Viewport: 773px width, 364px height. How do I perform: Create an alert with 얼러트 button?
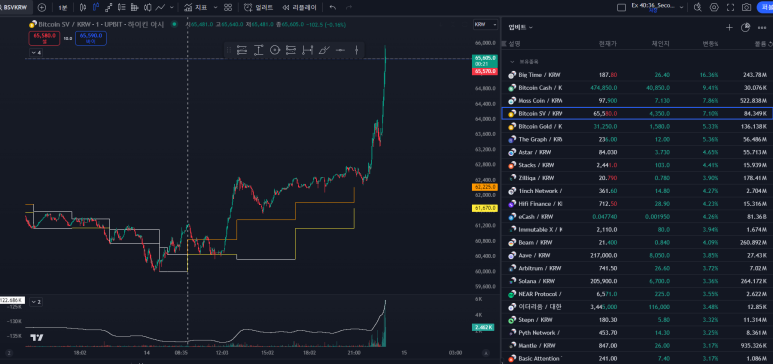[259, 7]
